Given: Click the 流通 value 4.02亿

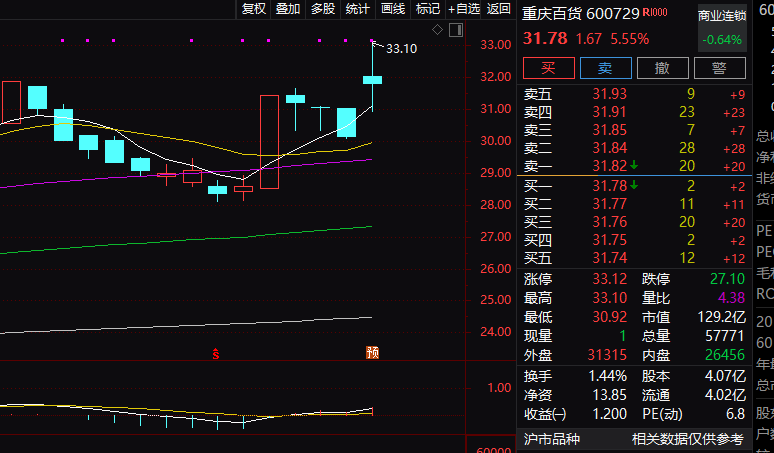Looking at the screenshot, I should coord(725,395).
